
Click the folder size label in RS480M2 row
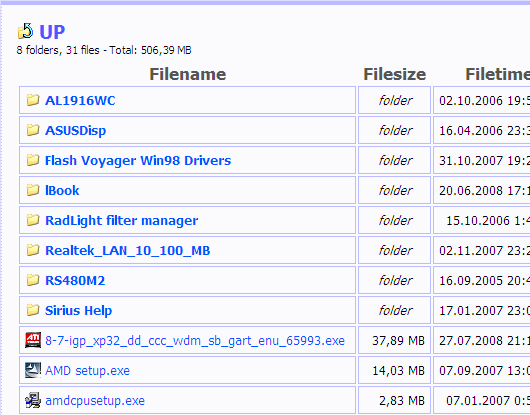click(x=395, y=280)
